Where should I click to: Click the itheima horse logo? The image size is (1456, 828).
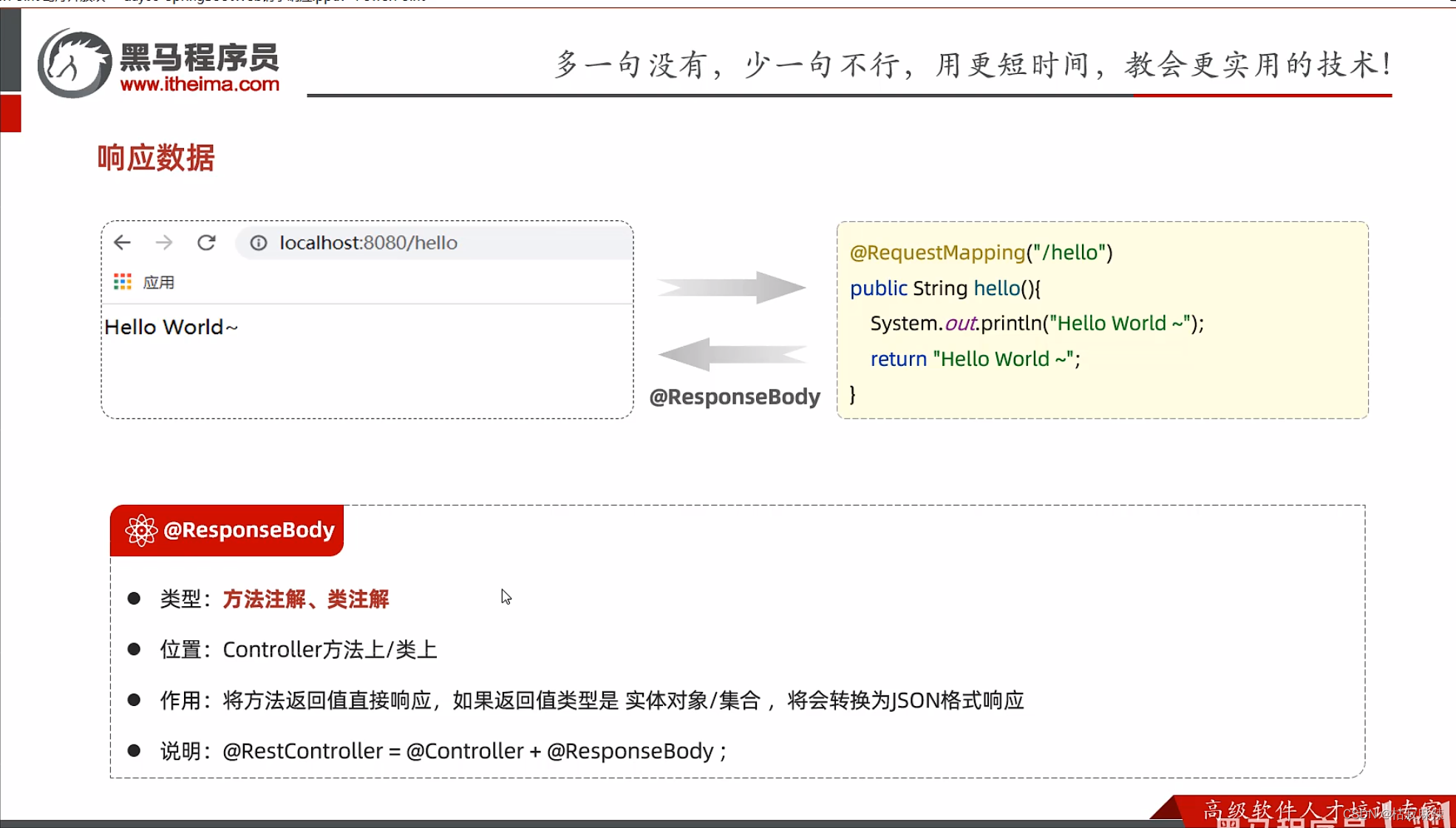click(74, 64)
